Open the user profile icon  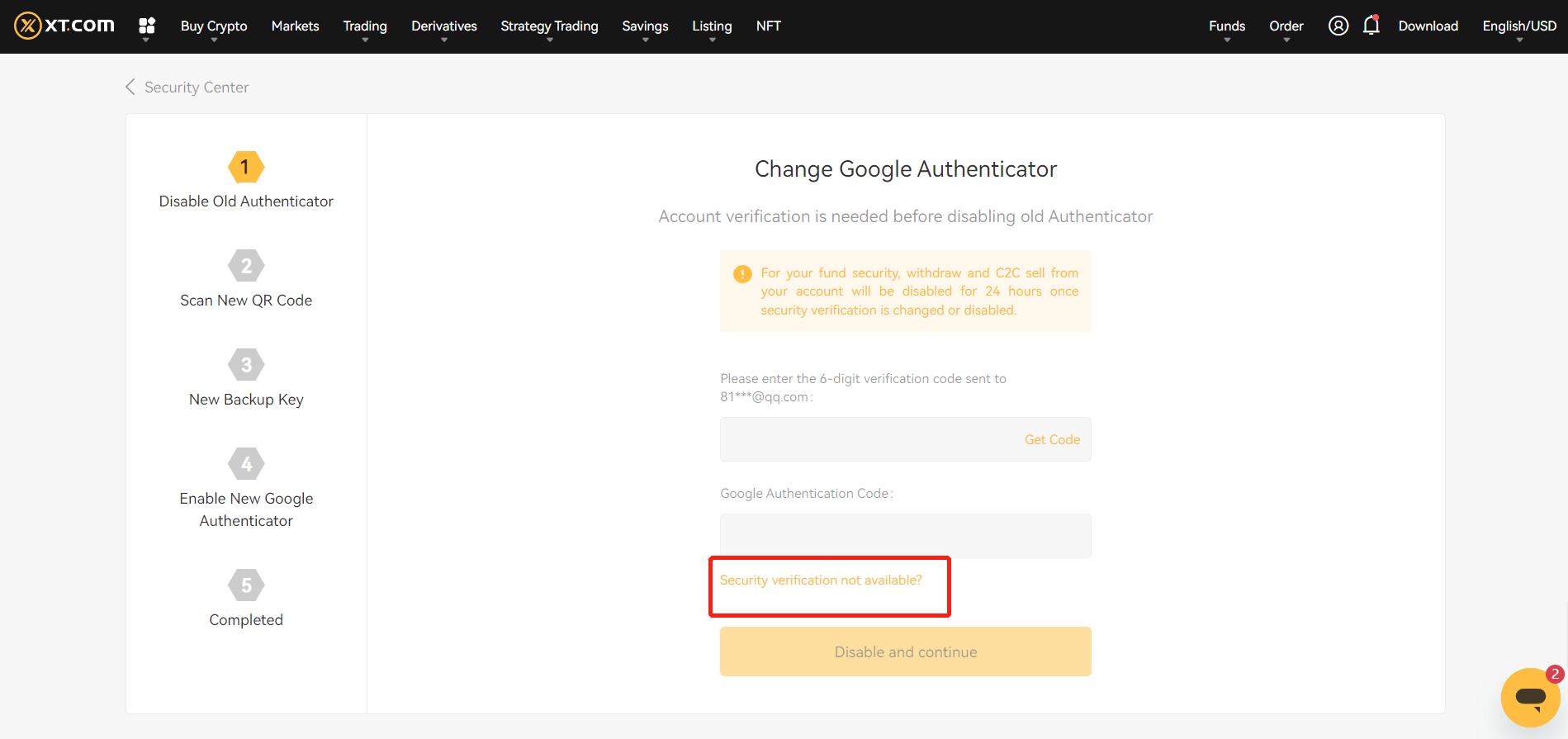[1338, 26]
